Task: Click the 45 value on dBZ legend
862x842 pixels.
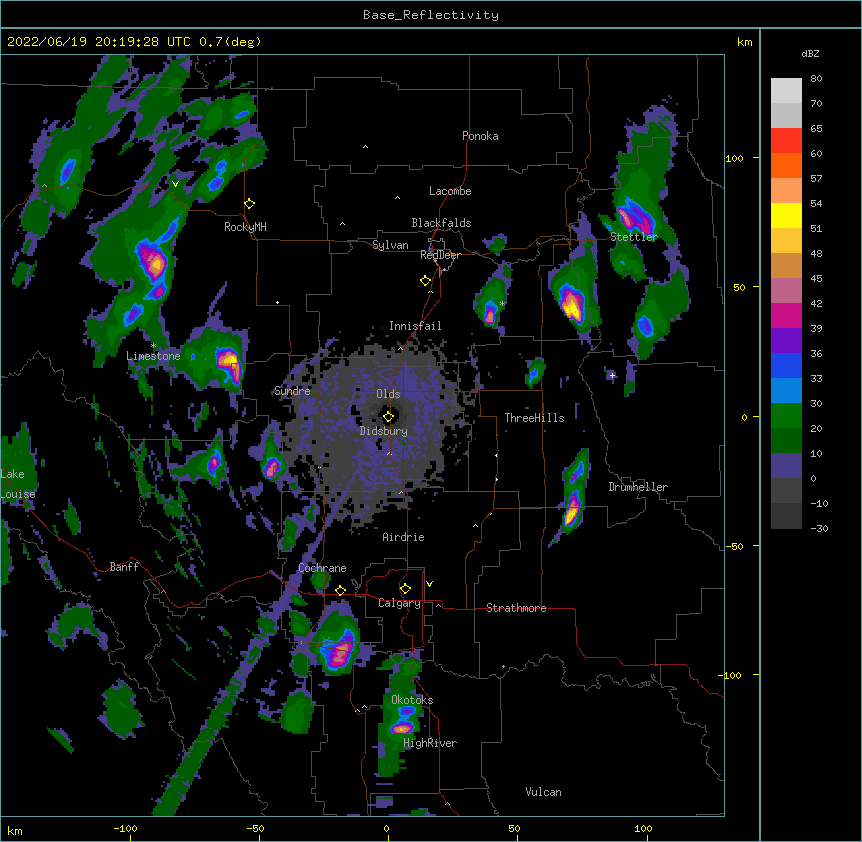Action: (x=816, y=279)
